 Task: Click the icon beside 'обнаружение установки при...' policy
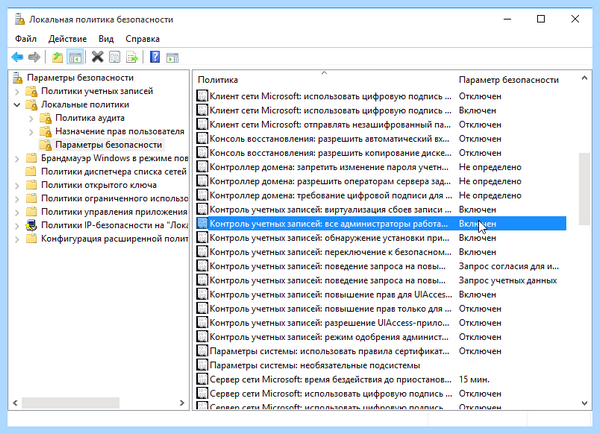(x=202, y=238)
